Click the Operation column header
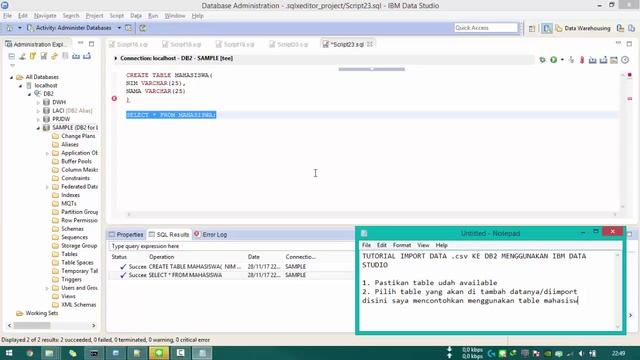Viewport: 640px width, 360px height. click(162, 257)
